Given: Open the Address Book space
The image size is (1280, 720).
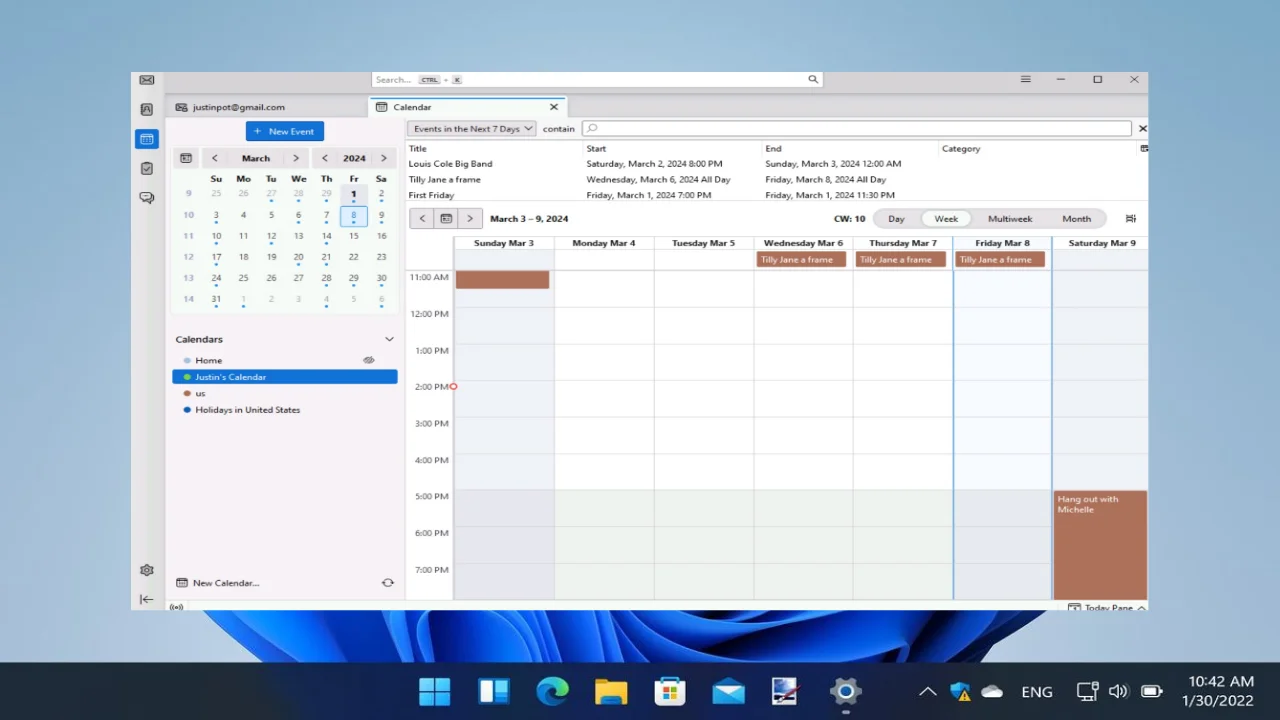Looking at the screenshot, I should 147,110.
